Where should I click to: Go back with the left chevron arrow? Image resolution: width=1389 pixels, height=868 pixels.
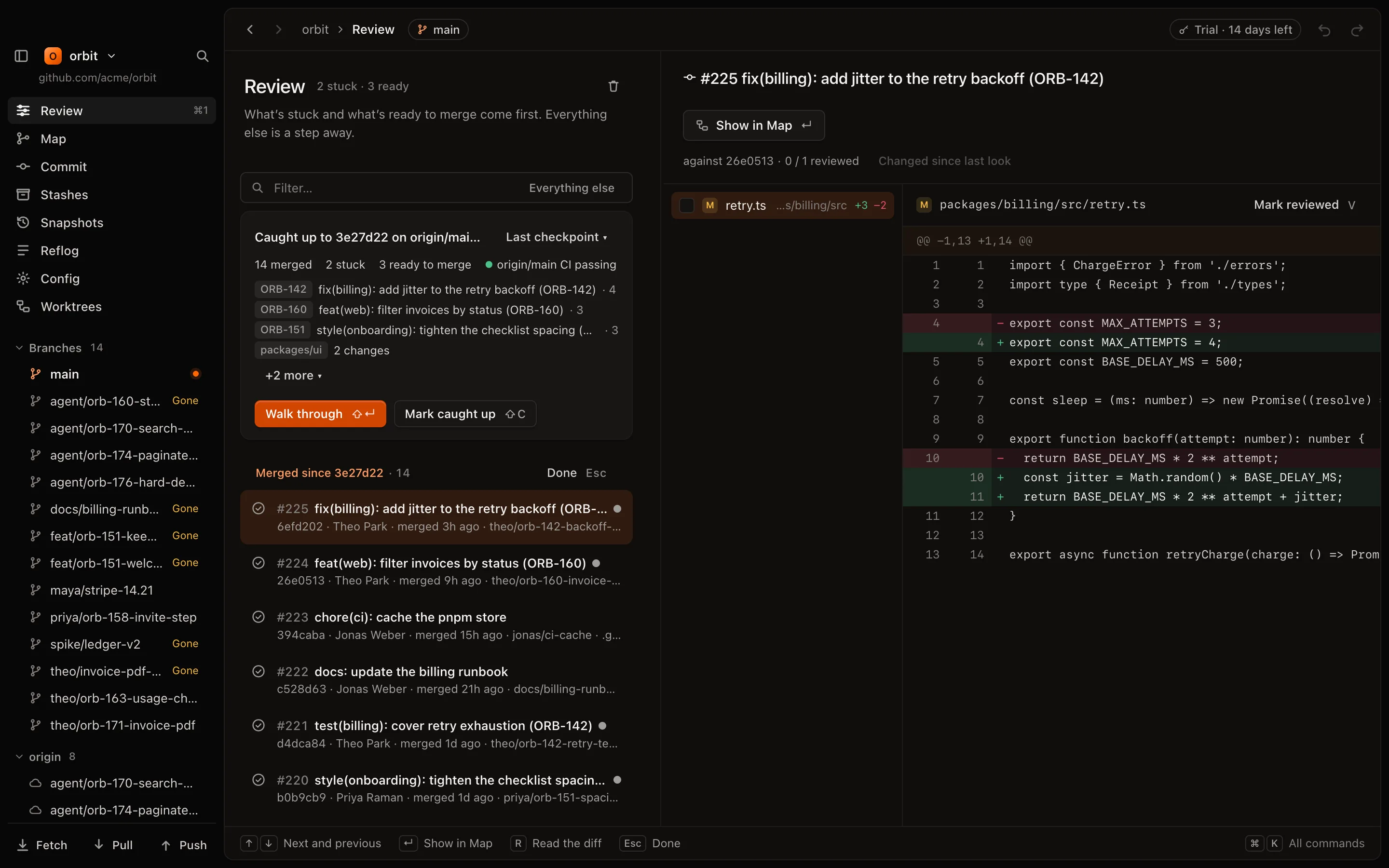tap(250, 29)
